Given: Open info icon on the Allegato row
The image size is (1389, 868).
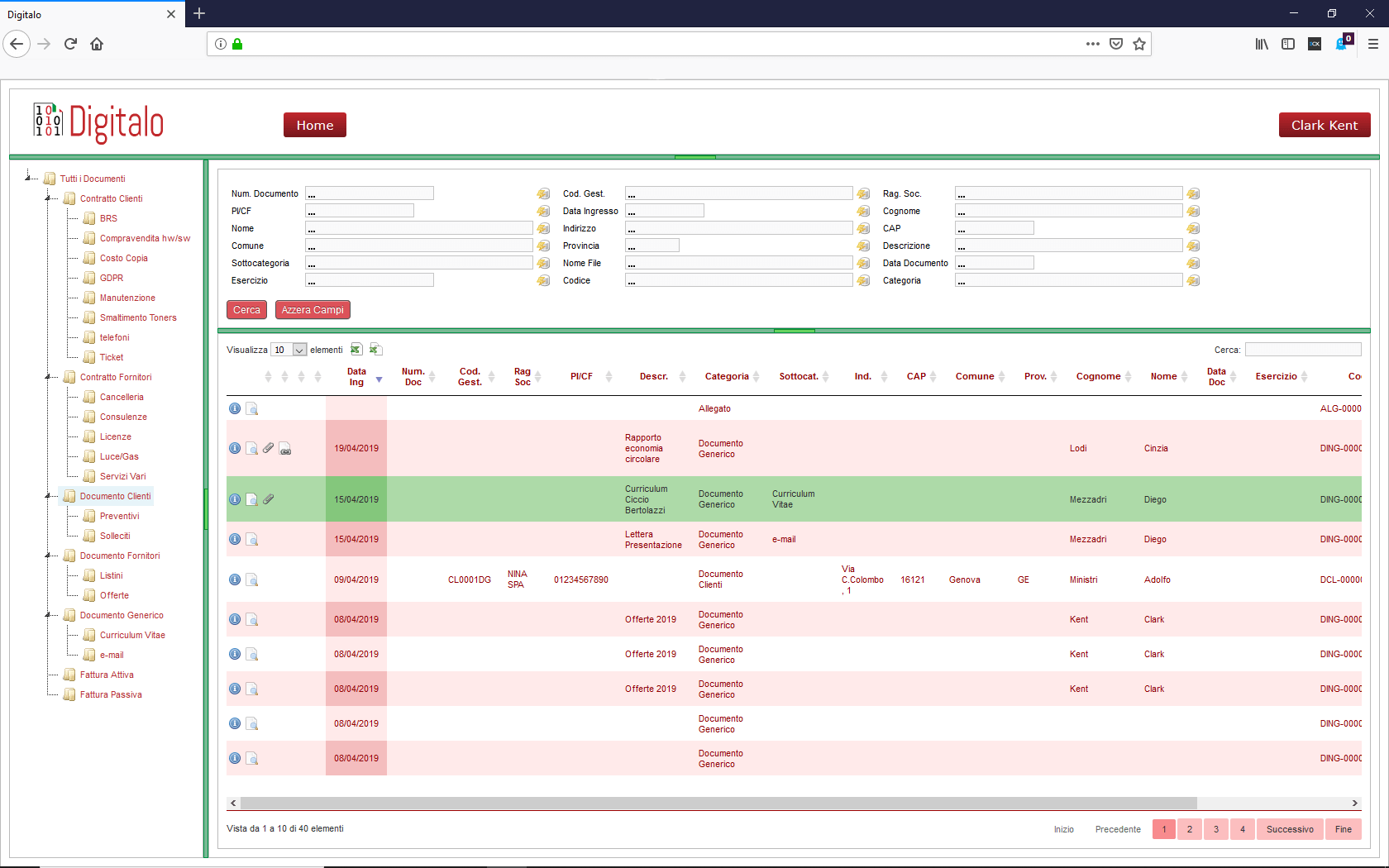Looking at the screenshot, I should [235, 408].
